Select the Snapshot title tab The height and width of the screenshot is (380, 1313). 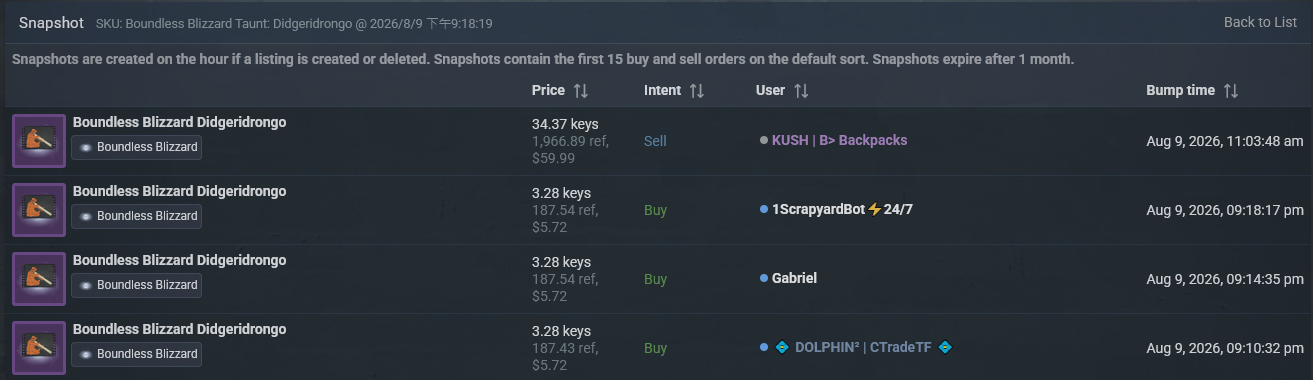(51, 22)
